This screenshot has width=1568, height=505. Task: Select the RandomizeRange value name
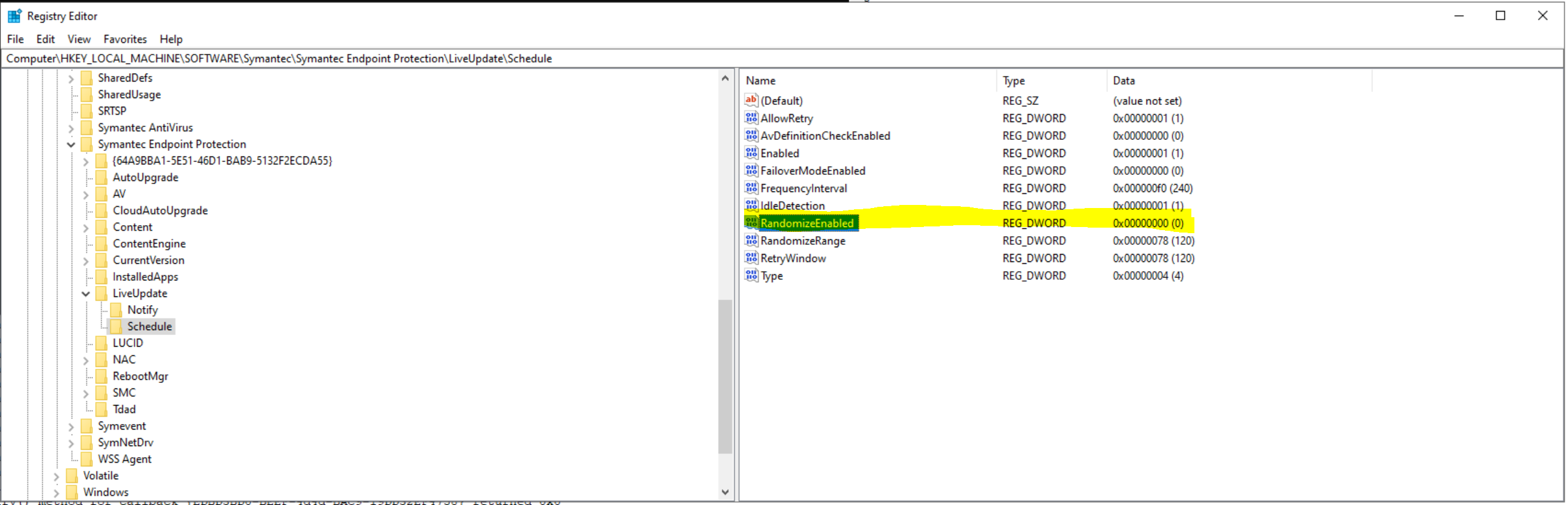point(803,241)
